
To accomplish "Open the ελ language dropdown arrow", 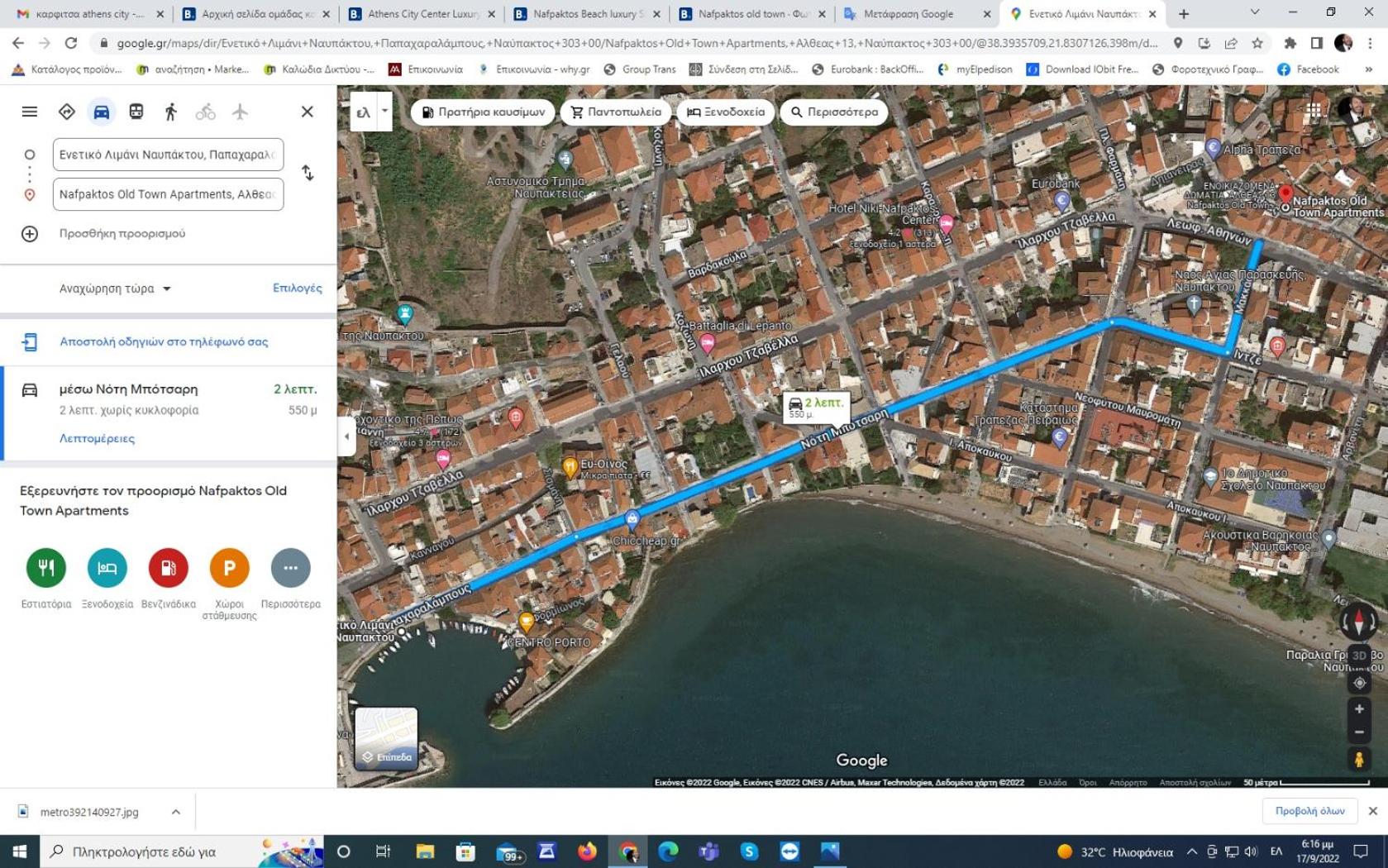I will (384, 112).
